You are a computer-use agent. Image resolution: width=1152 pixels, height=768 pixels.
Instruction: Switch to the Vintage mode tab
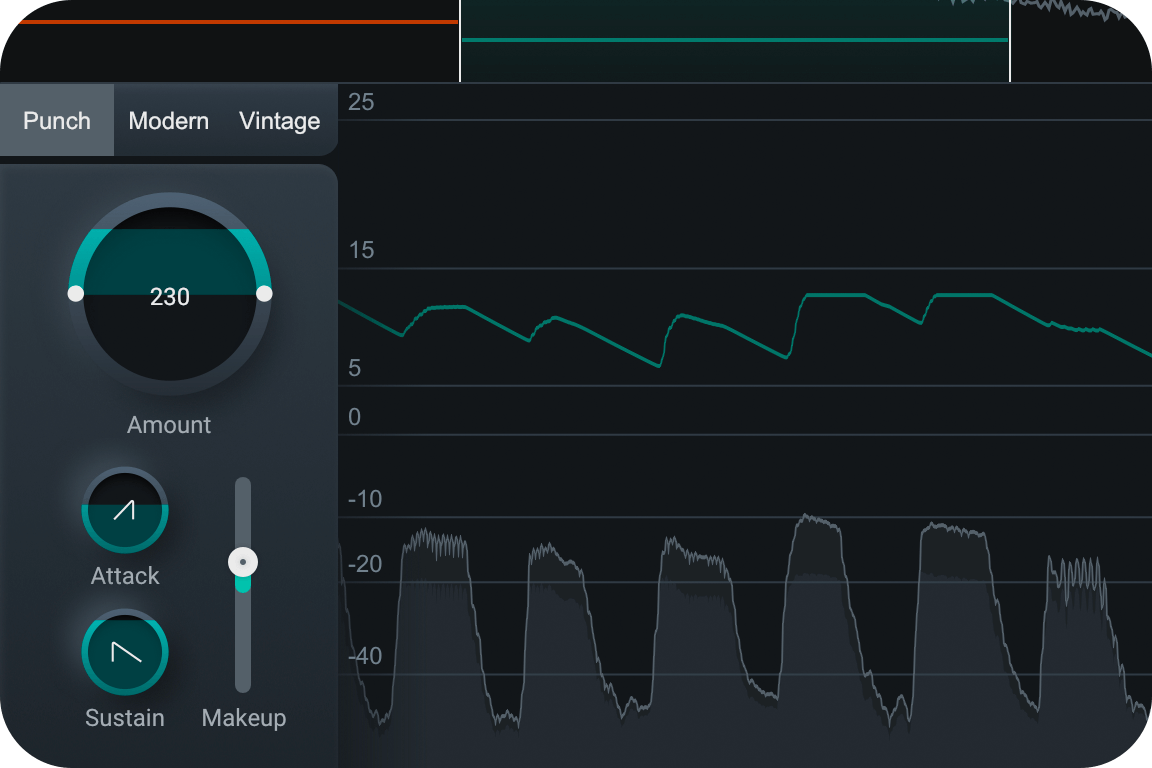point(279,121)
